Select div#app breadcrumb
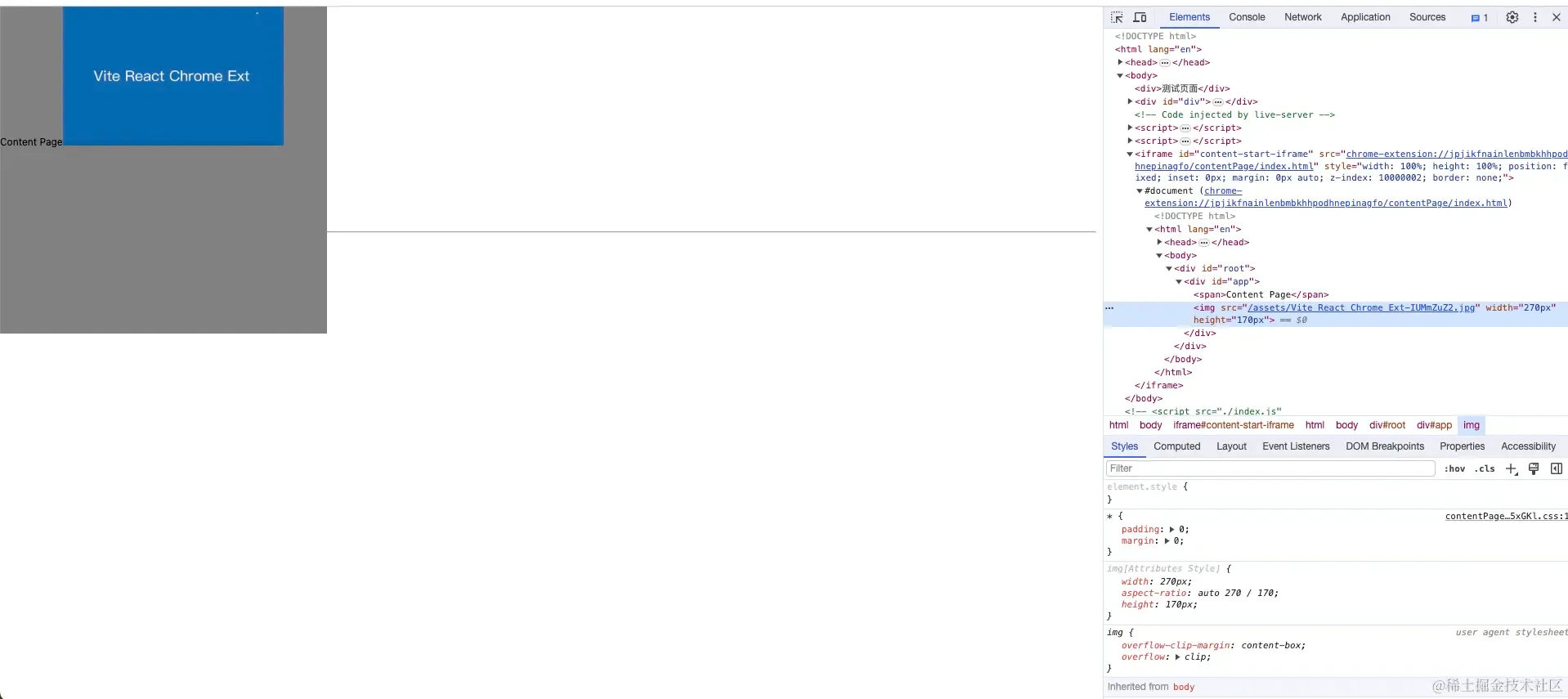The width and height of the screenshot is (1568, 699). point(1434,425)
